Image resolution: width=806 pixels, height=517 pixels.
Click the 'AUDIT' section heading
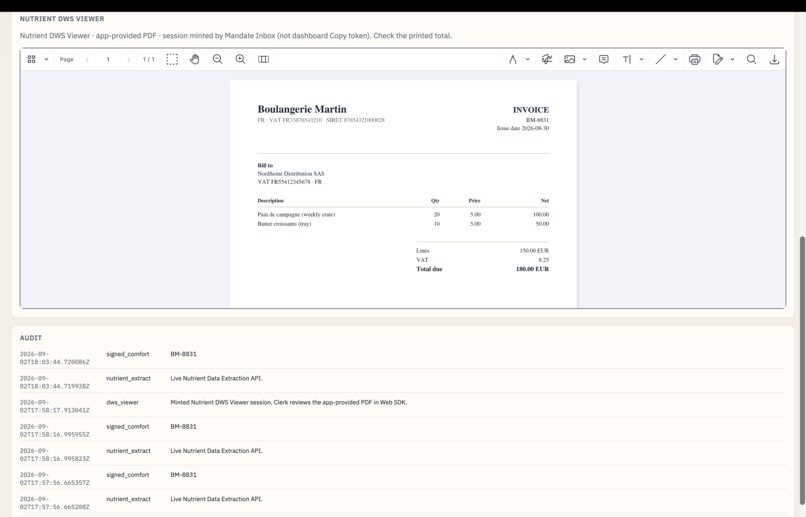click(x=31, y=338)
